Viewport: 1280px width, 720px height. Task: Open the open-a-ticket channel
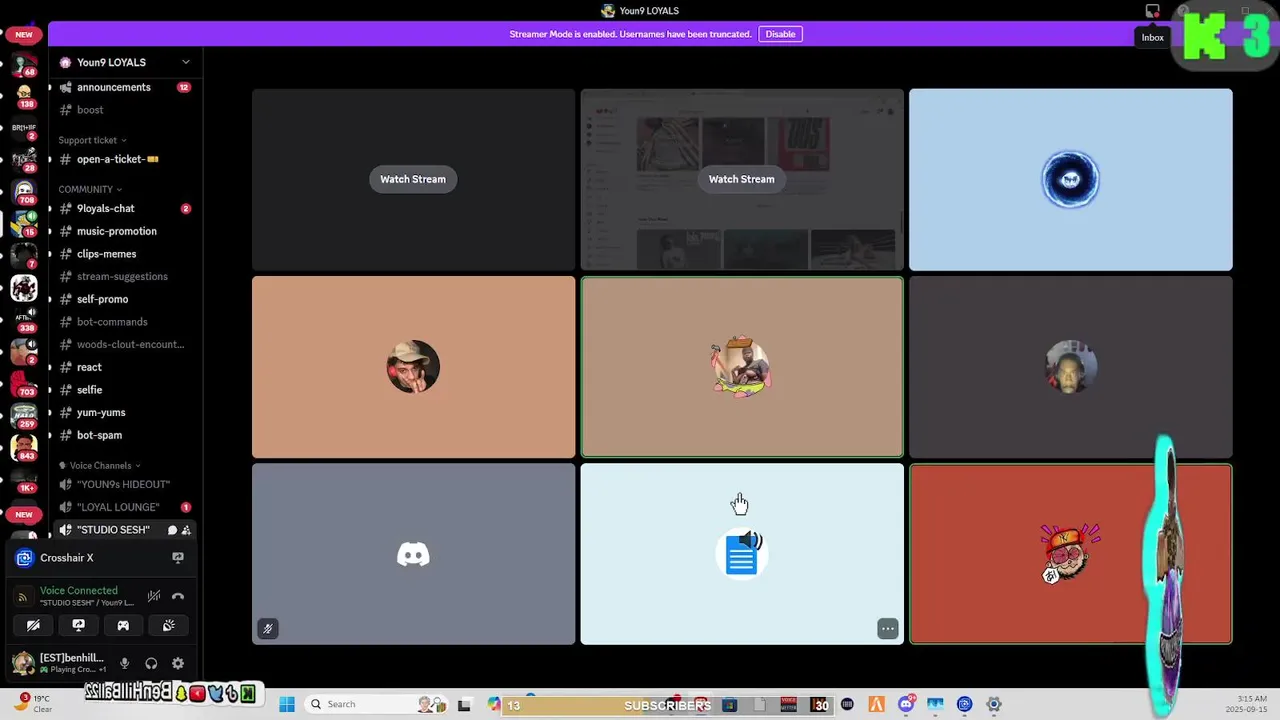click(x=124, y=159)
